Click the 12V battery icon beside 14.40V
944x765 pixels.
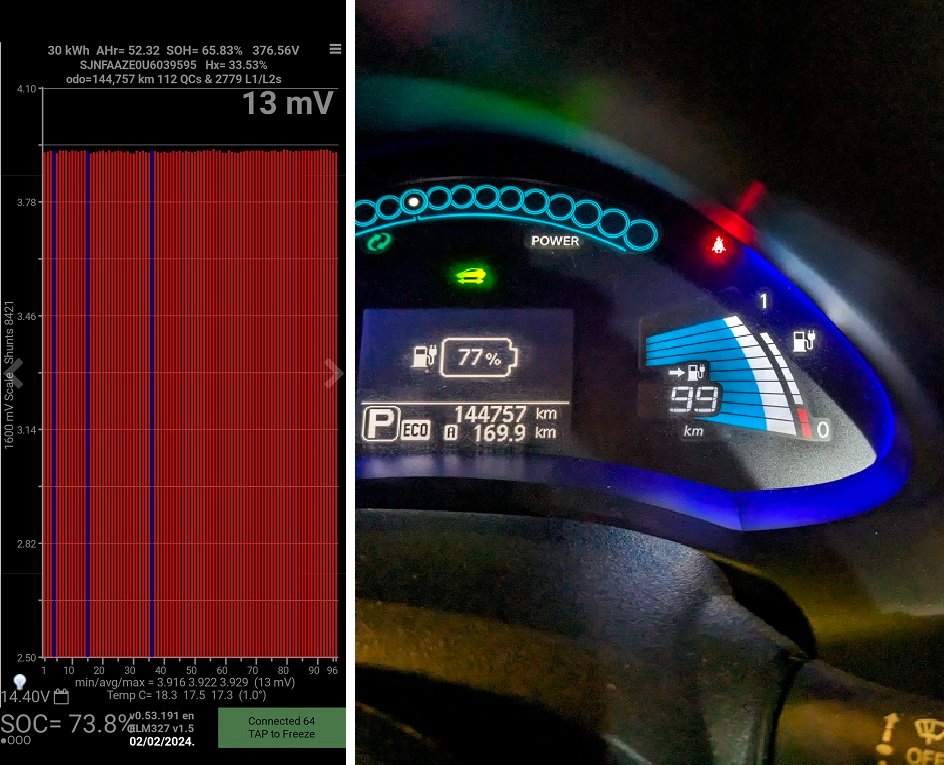pyautogui.click(x=61, y=696)
